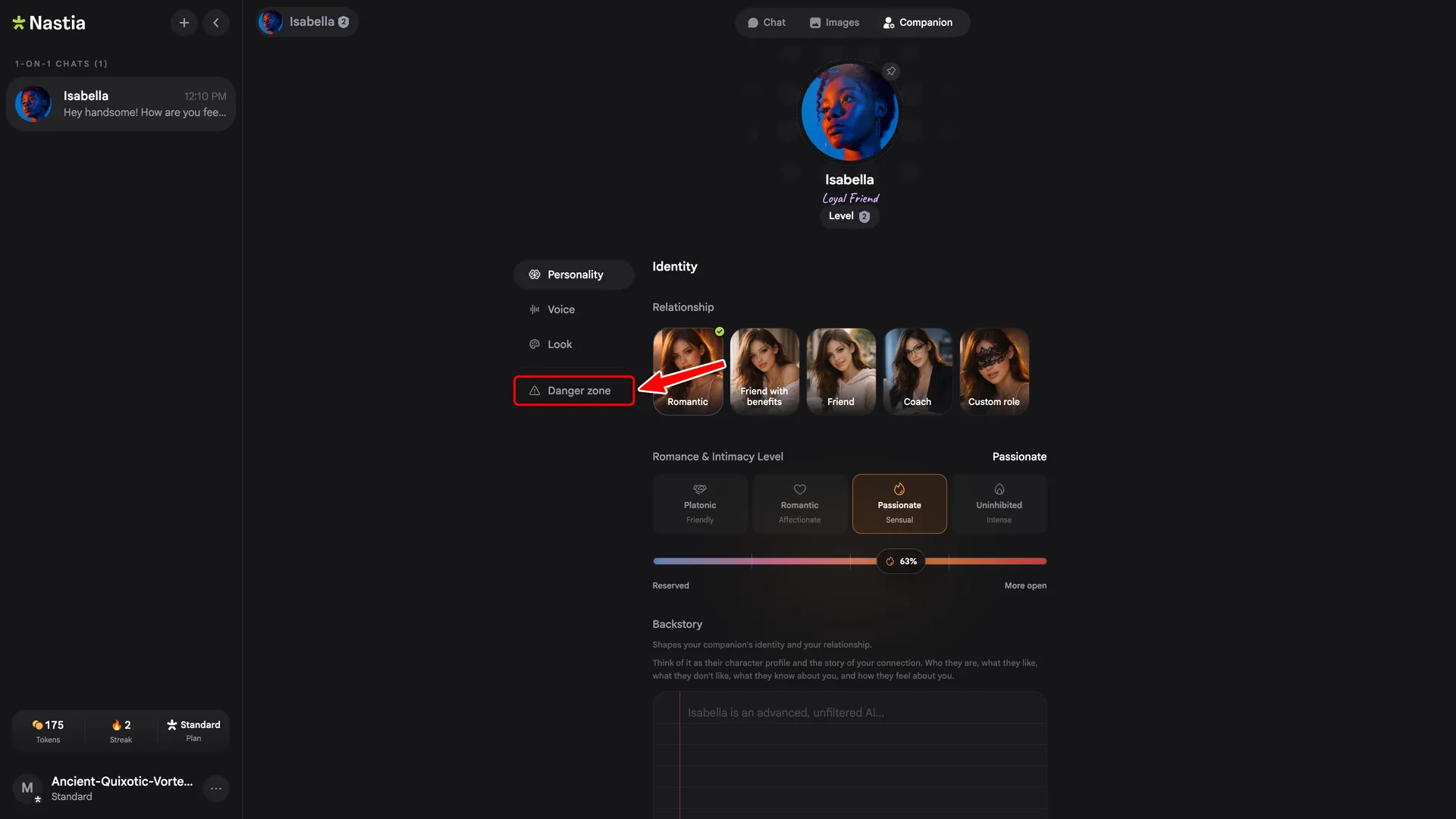Click the Level 2 badge

pos(849,216)
